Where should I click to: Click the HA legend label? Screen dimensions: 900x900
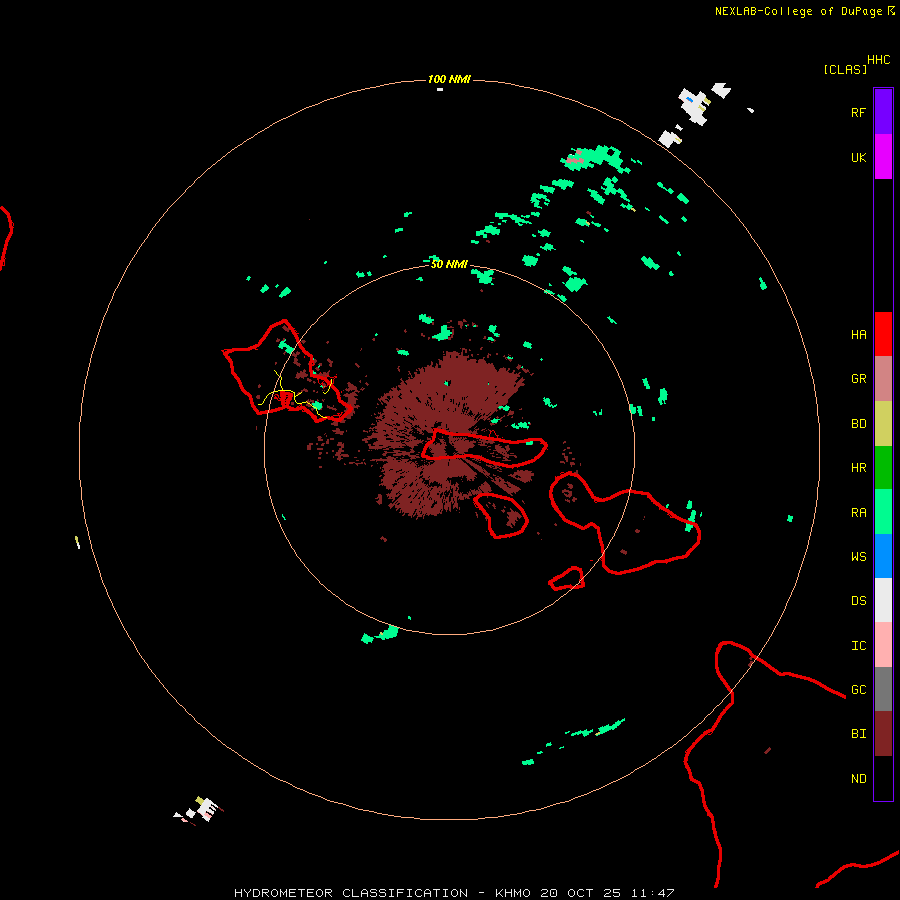[858, 334]
